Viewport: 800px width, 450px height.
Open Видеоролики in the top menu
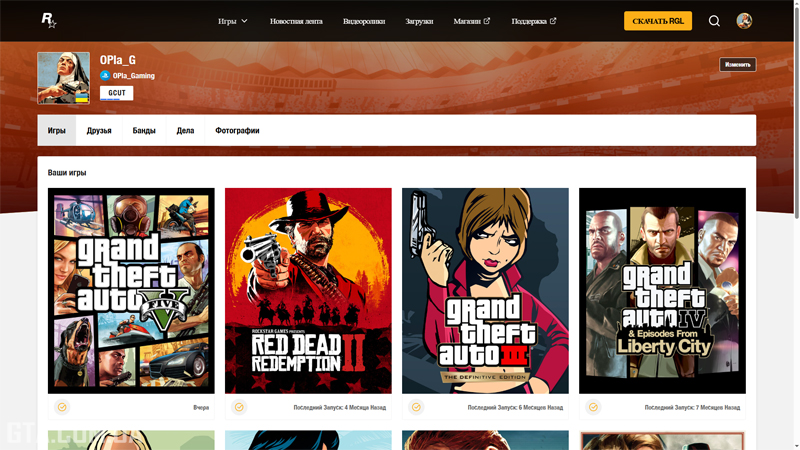[364, 21]
